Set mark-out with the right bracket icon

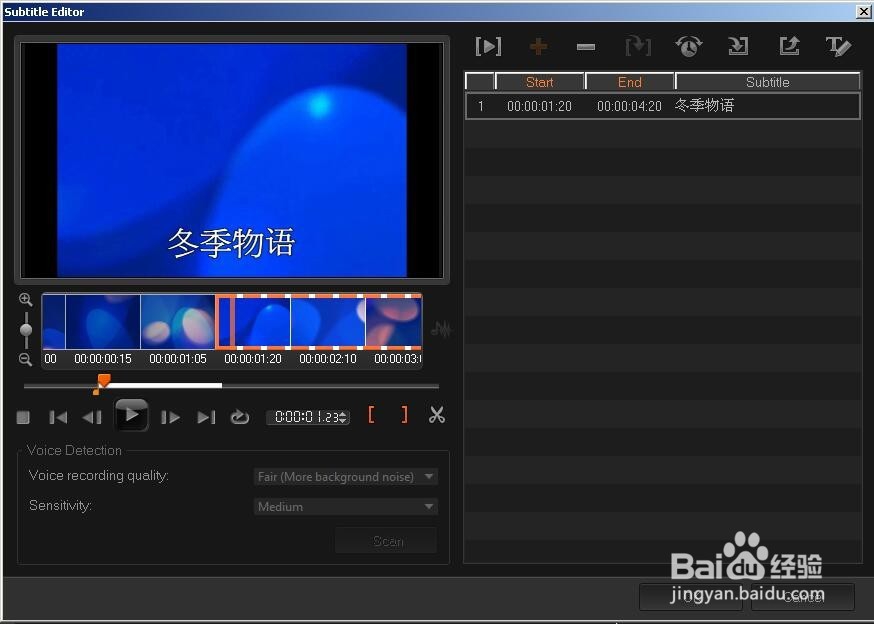click(x=404, y=415)
